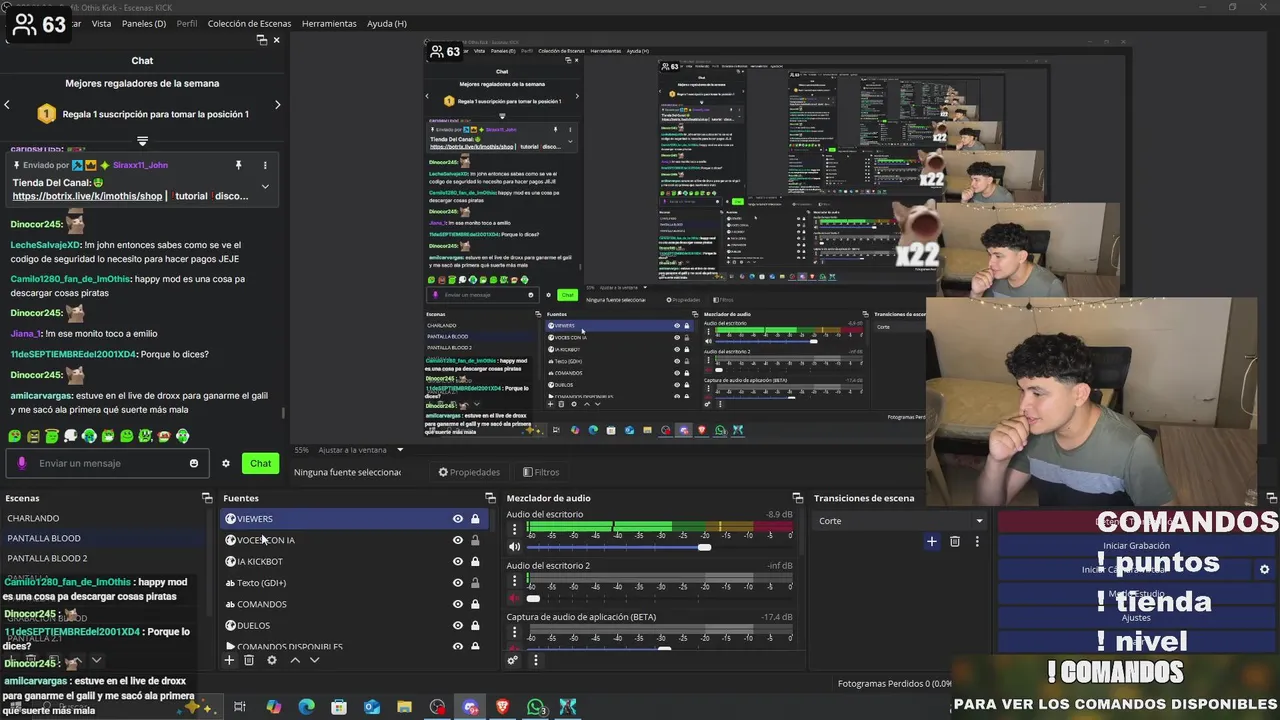Collapse the gifters banner with the handle
1280x720 pixels.
point(142,141)
